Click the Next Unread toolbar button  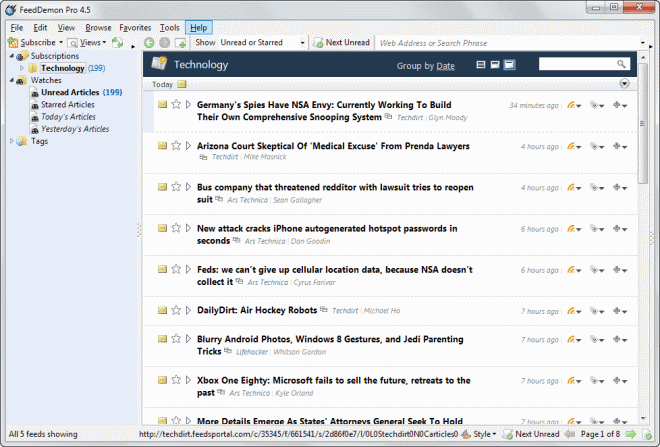341,43
